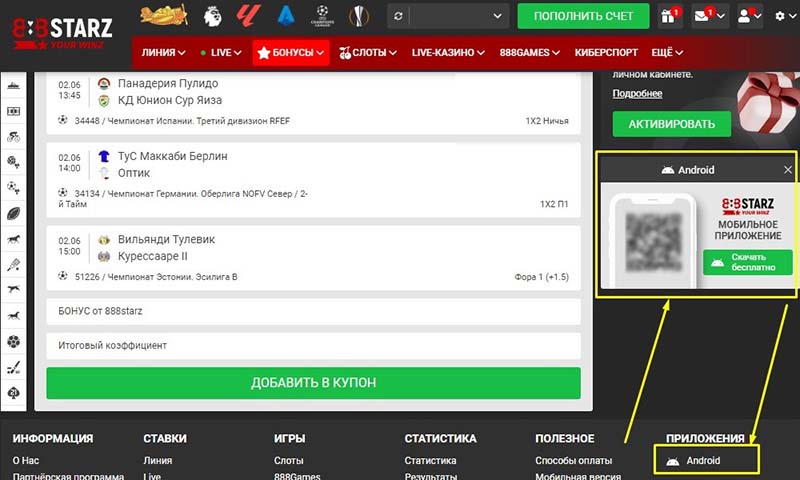Click the Вильянди Тулевик team logo
Viewport: 800px width, 480px height.
(104, 240)
